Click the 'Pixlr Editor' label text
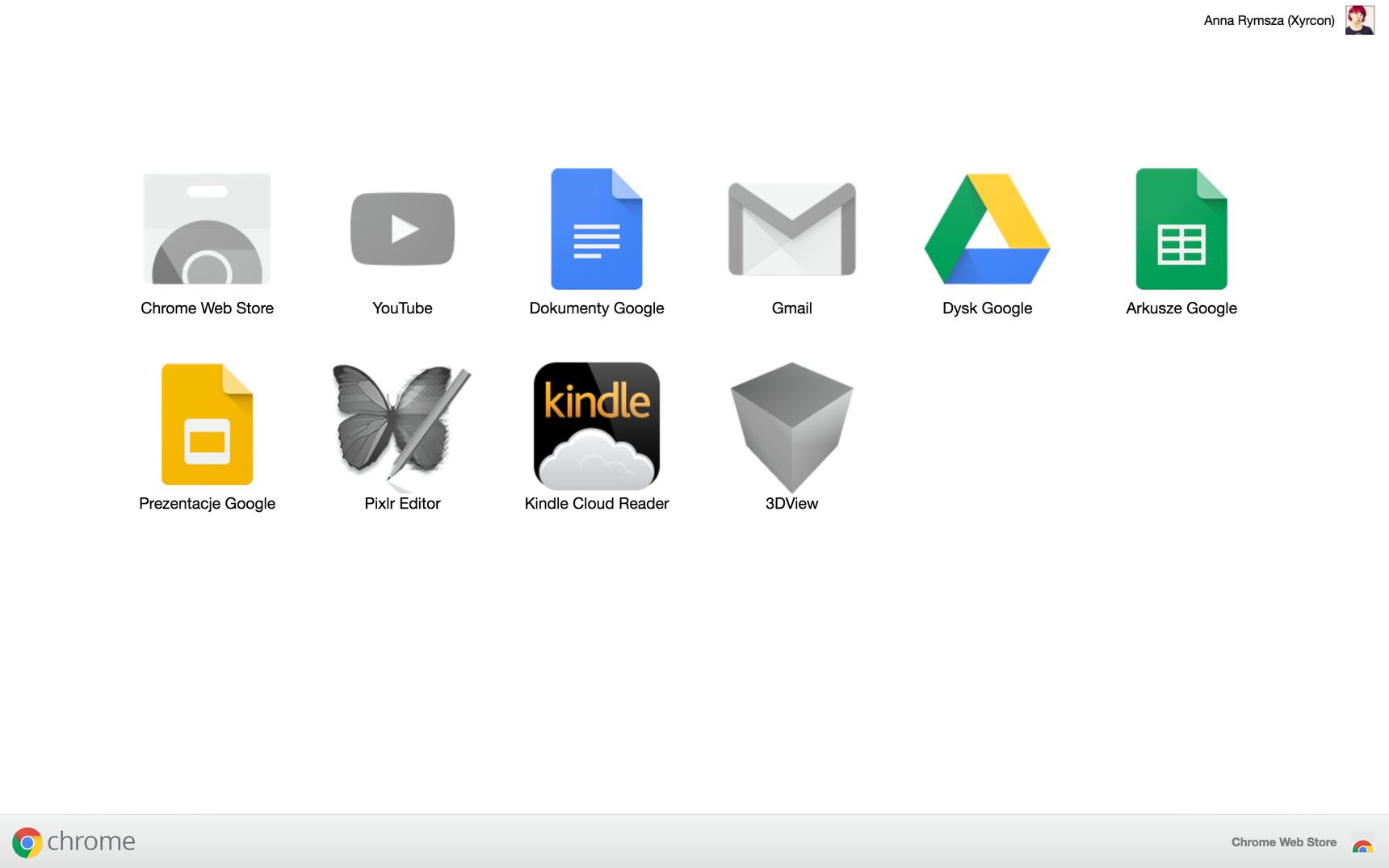The height and width of the screenshot is (868, 1389). tap(402, 504)
